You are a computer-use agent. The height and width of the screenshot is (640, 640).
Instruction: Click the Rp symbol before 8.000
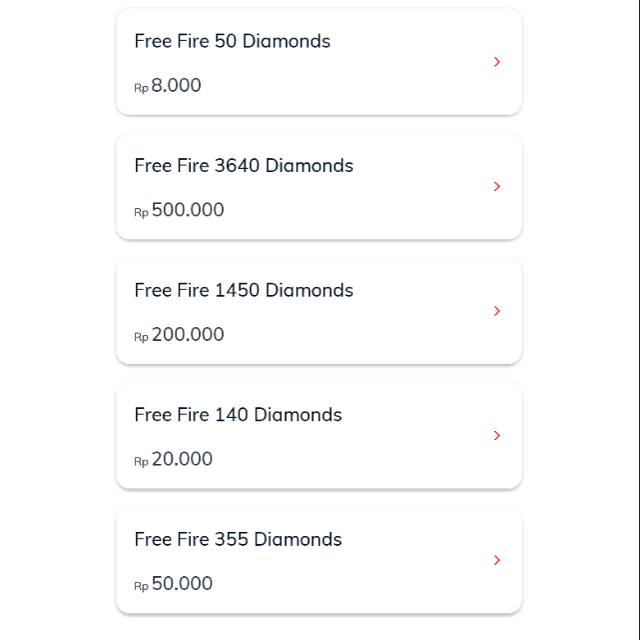(141, 88)
